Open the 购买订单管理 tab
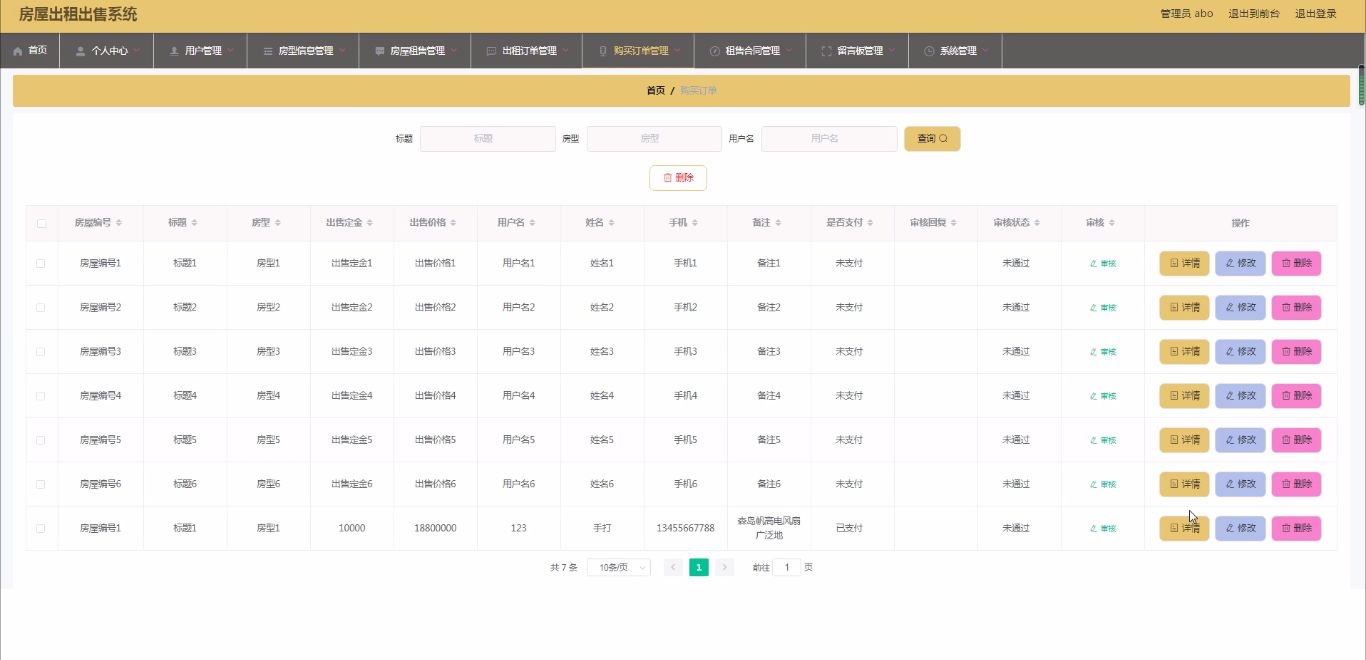This screenshot has width=1366, height=660. point(638,50)
